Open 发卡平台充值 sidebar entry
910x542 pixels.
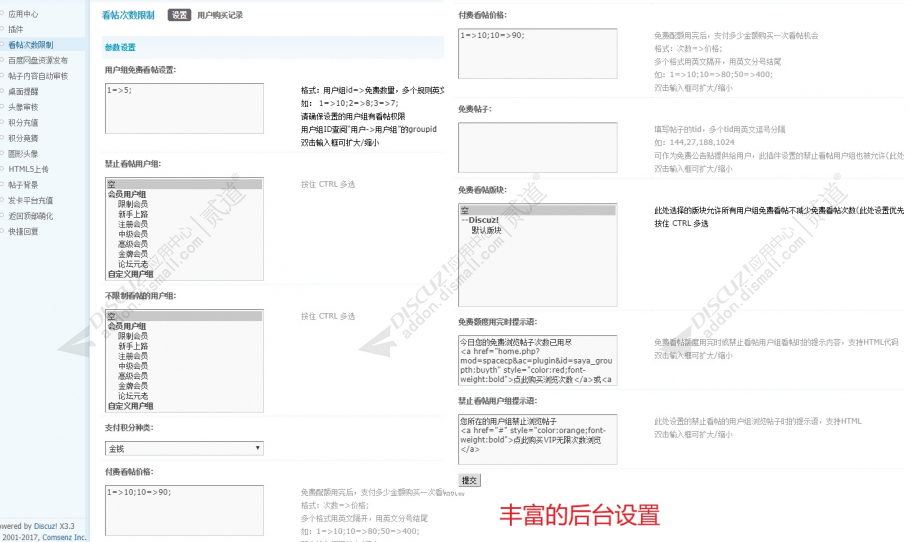point(31,200)
